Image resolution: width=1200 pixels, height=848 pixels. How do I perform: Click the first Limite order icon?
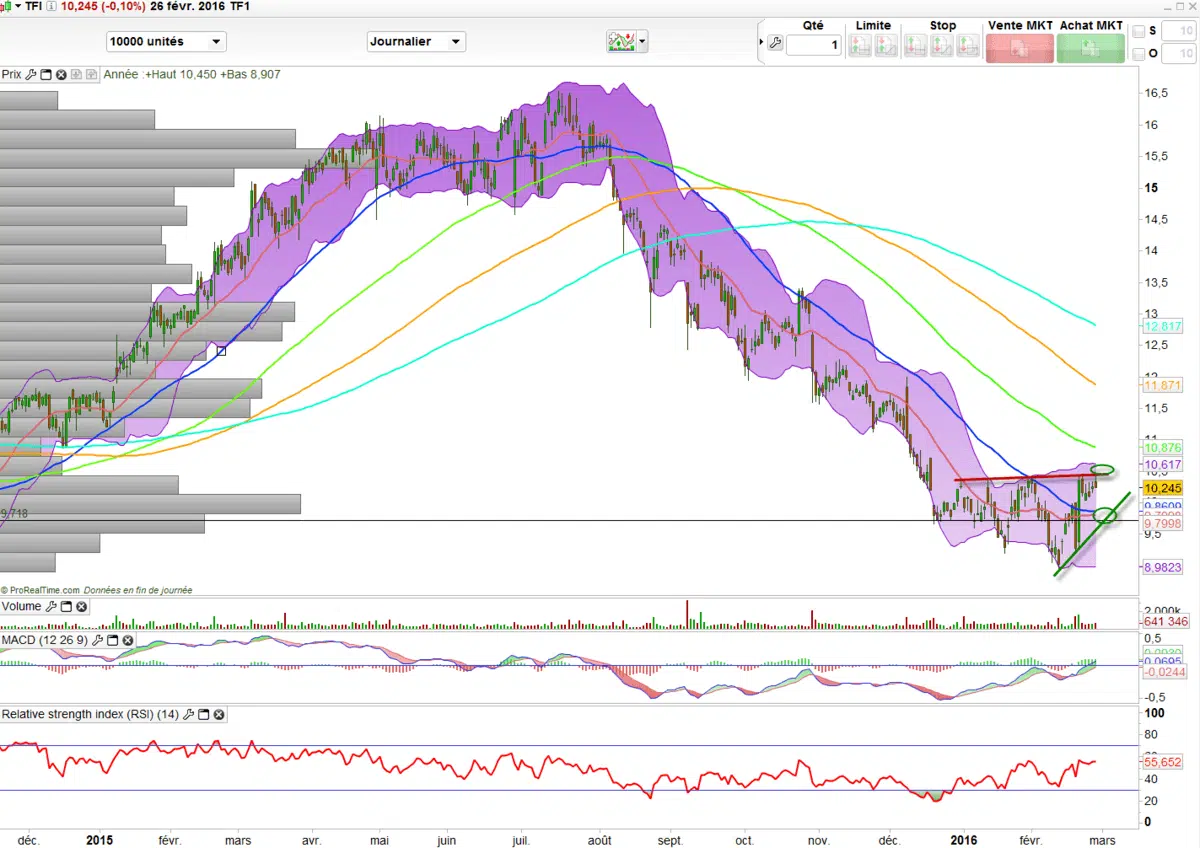tap(860, 45)
